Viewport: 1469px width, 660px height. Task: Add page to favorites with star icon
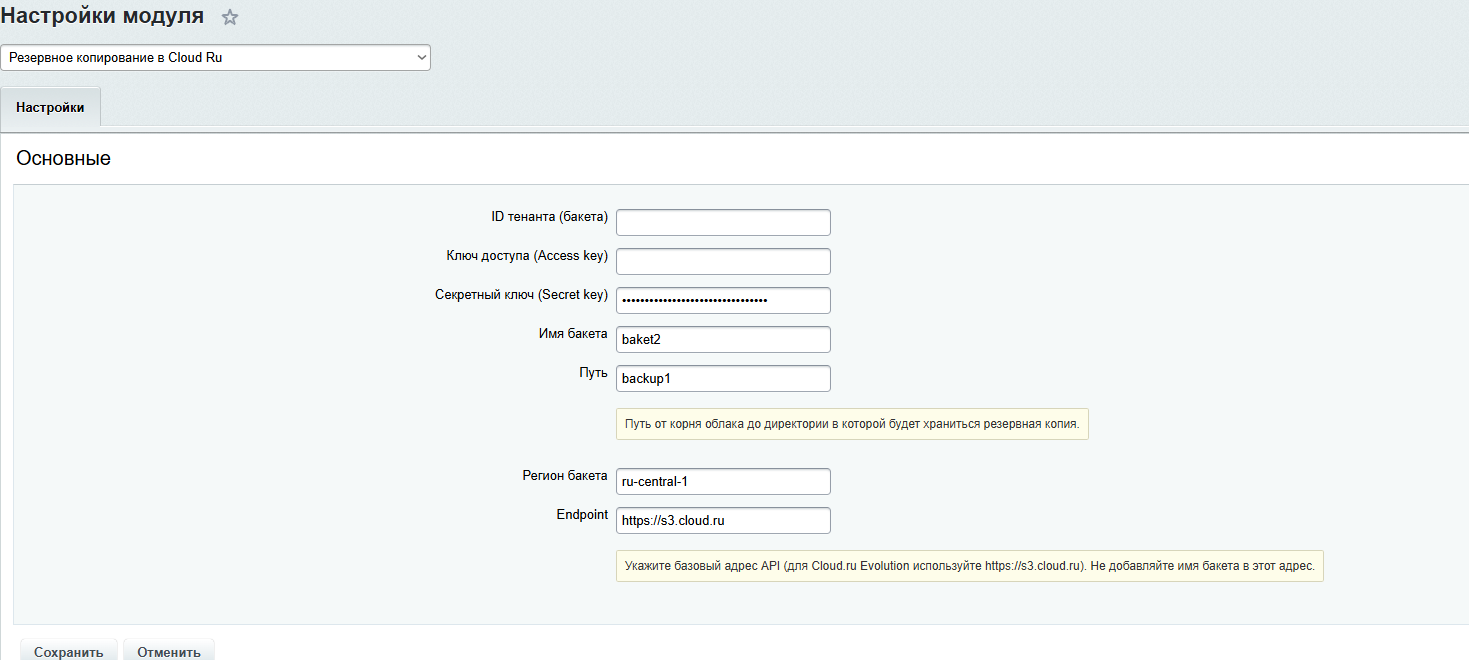(x=230, y=17)
